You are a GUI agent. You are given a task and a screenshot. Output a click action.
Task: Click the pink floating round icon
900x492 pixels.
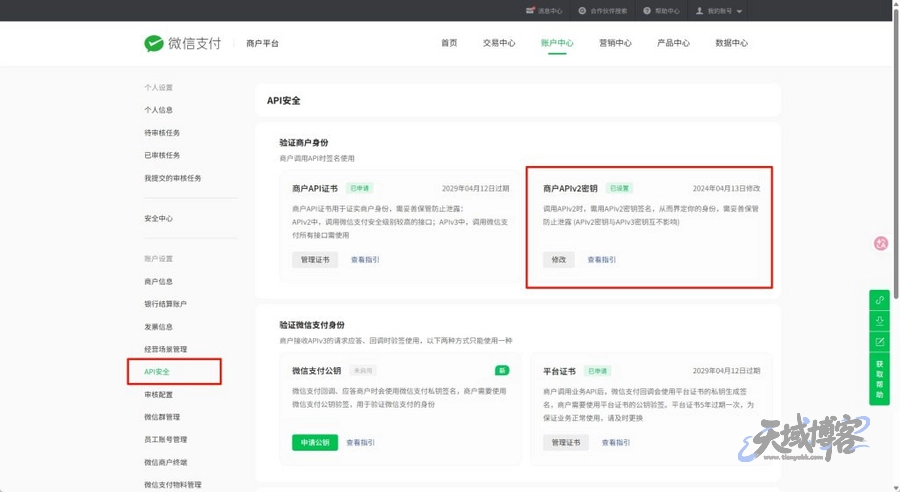(880, 243)
